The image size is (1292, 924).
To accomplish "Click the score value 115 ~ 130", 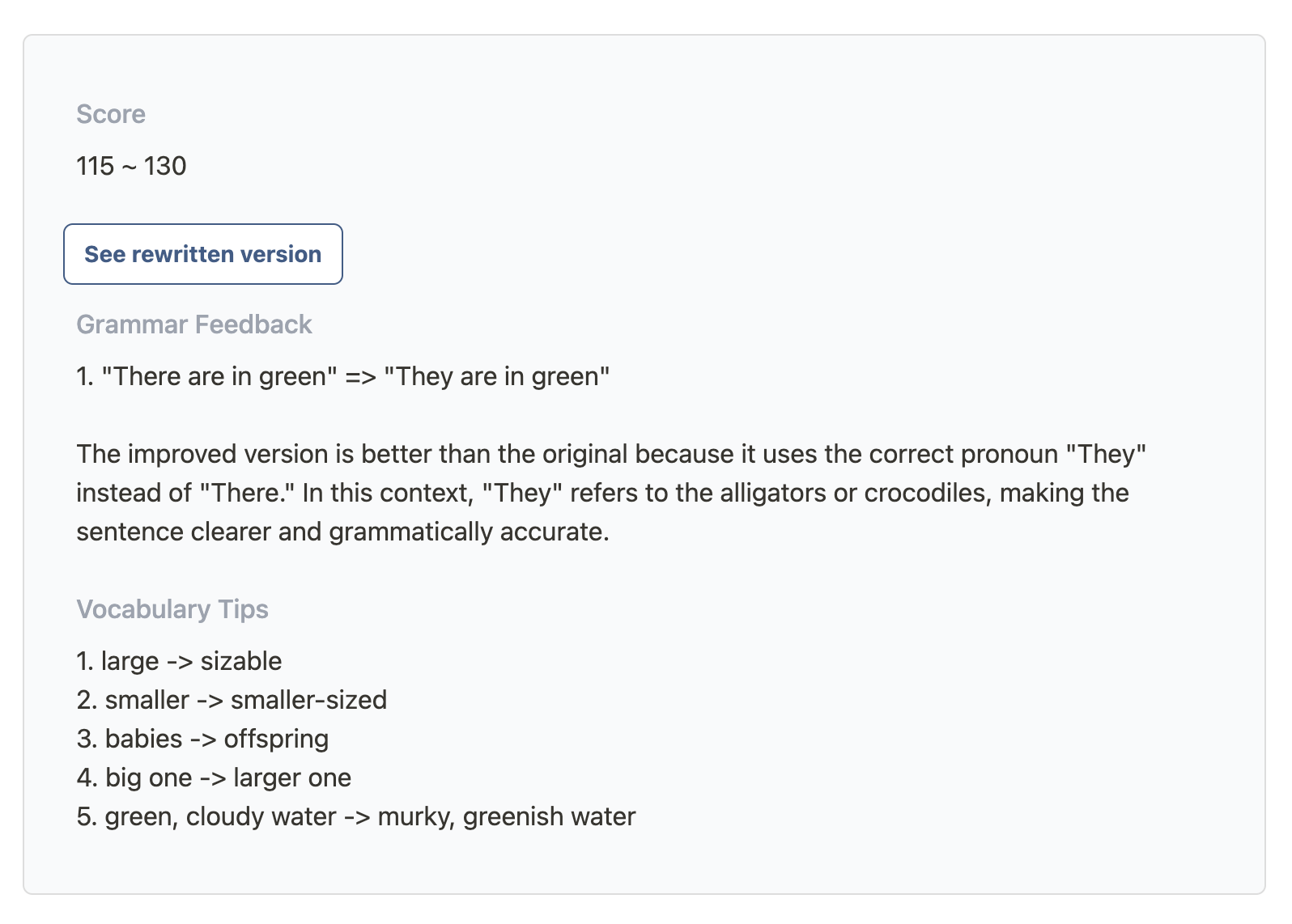I will click(131, 166).
